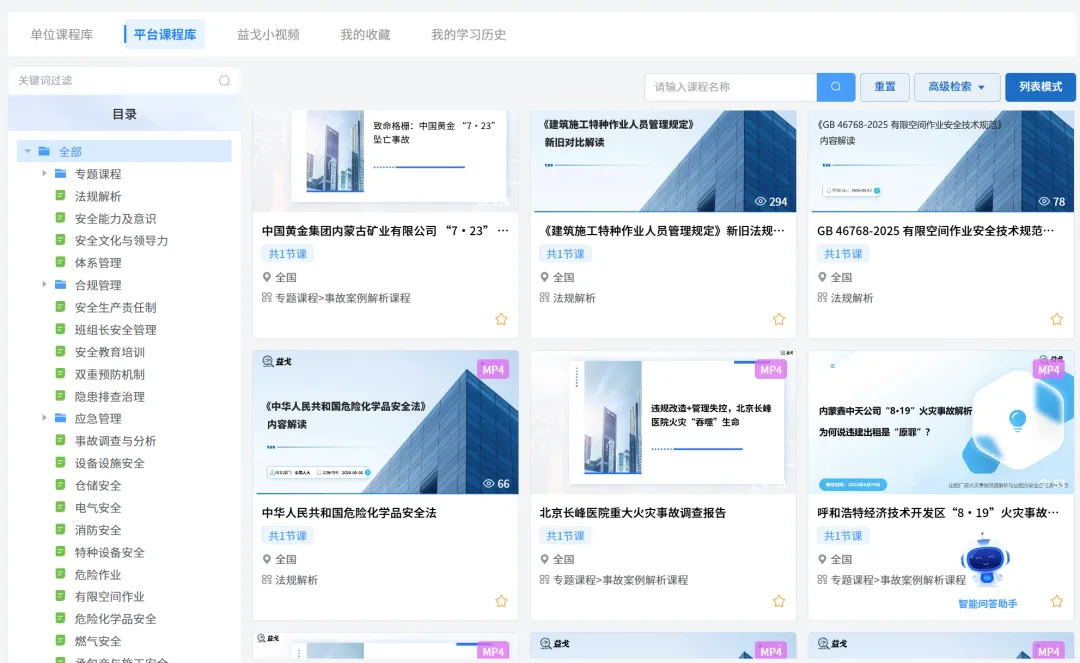The width and height of the screenshot is (1080, 663).
Task: Select 隐患排查治理 in the directory
Action: coord(110,397)
